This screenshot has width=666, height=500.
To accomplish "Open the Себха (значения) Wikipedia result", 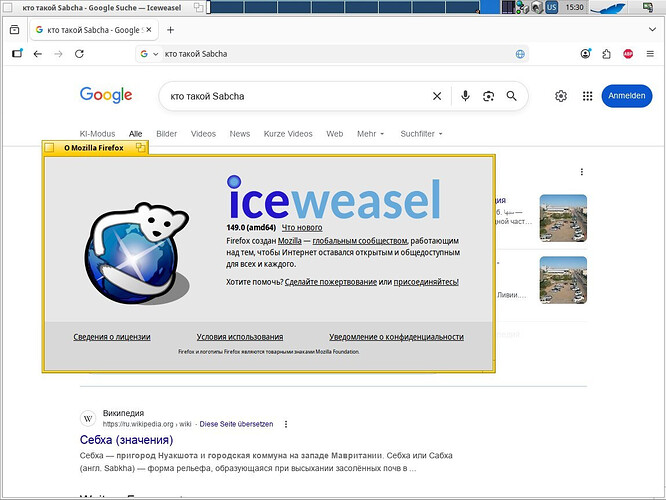I will click(x=126, y=439).
